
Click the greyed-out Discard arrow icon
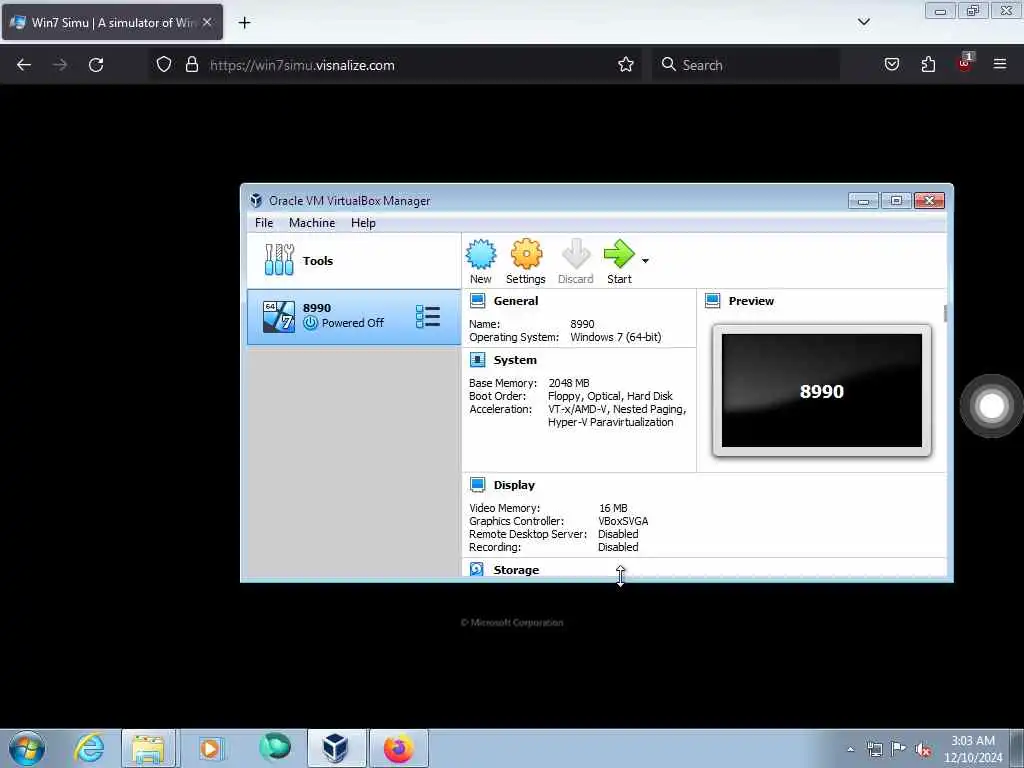575,254
